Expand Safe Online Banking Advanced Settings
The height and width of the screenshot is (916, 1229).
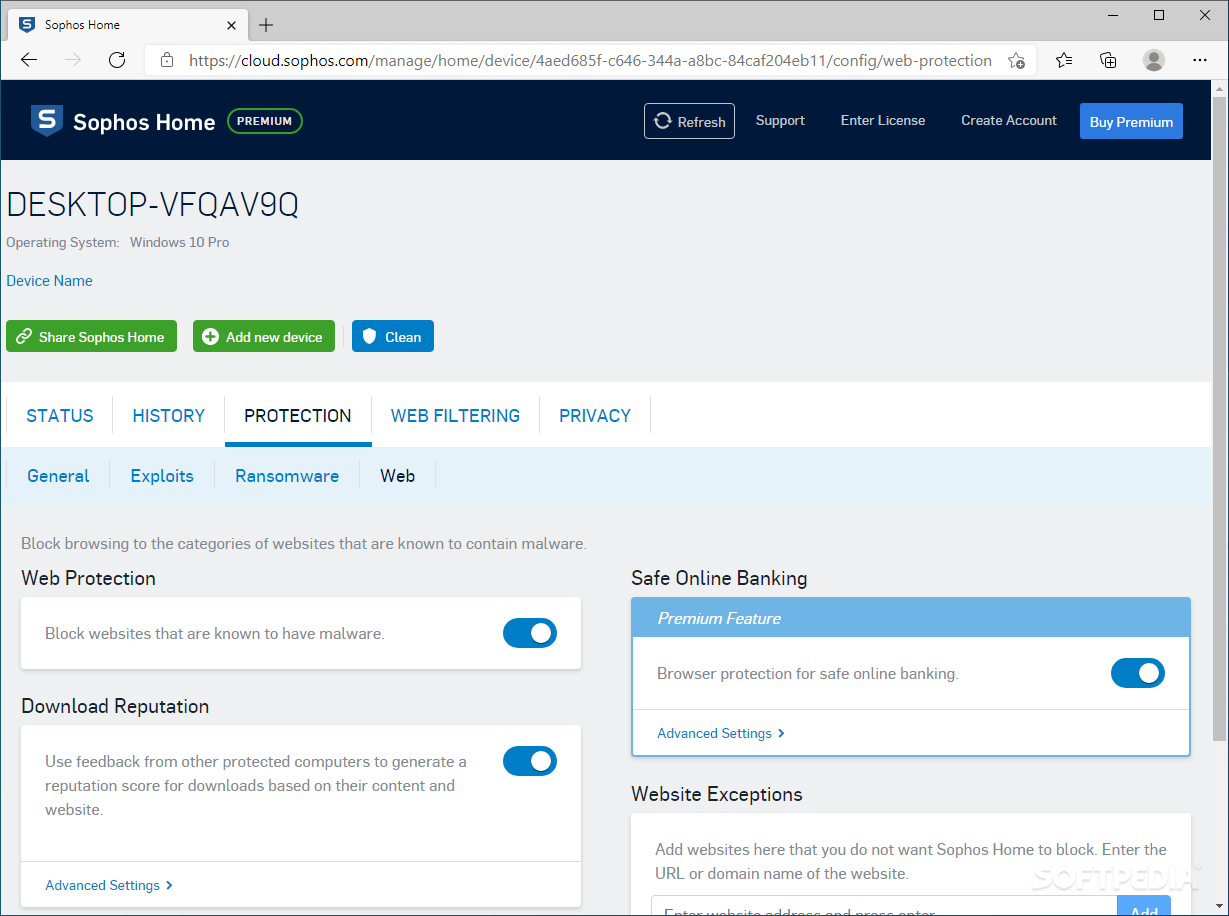[721, 733]
